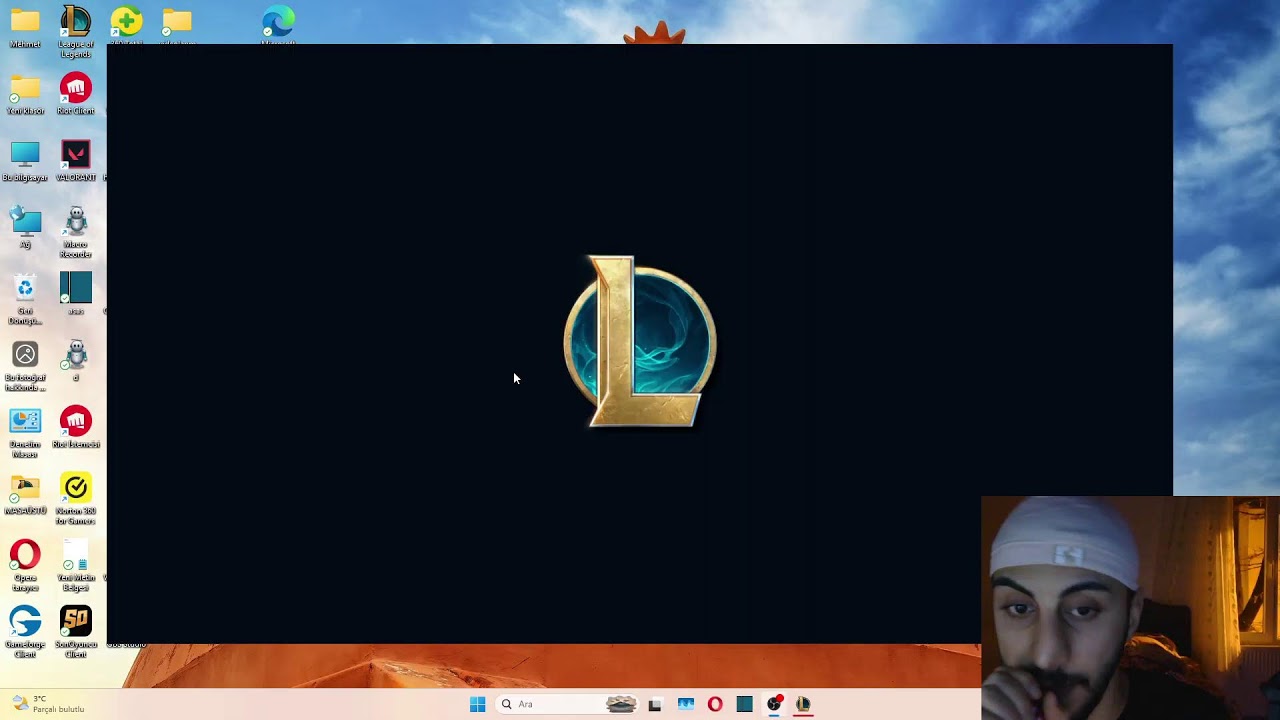Open Opera from the taskbar
This screenshot has width=1280, height=720.
[715, 704]
